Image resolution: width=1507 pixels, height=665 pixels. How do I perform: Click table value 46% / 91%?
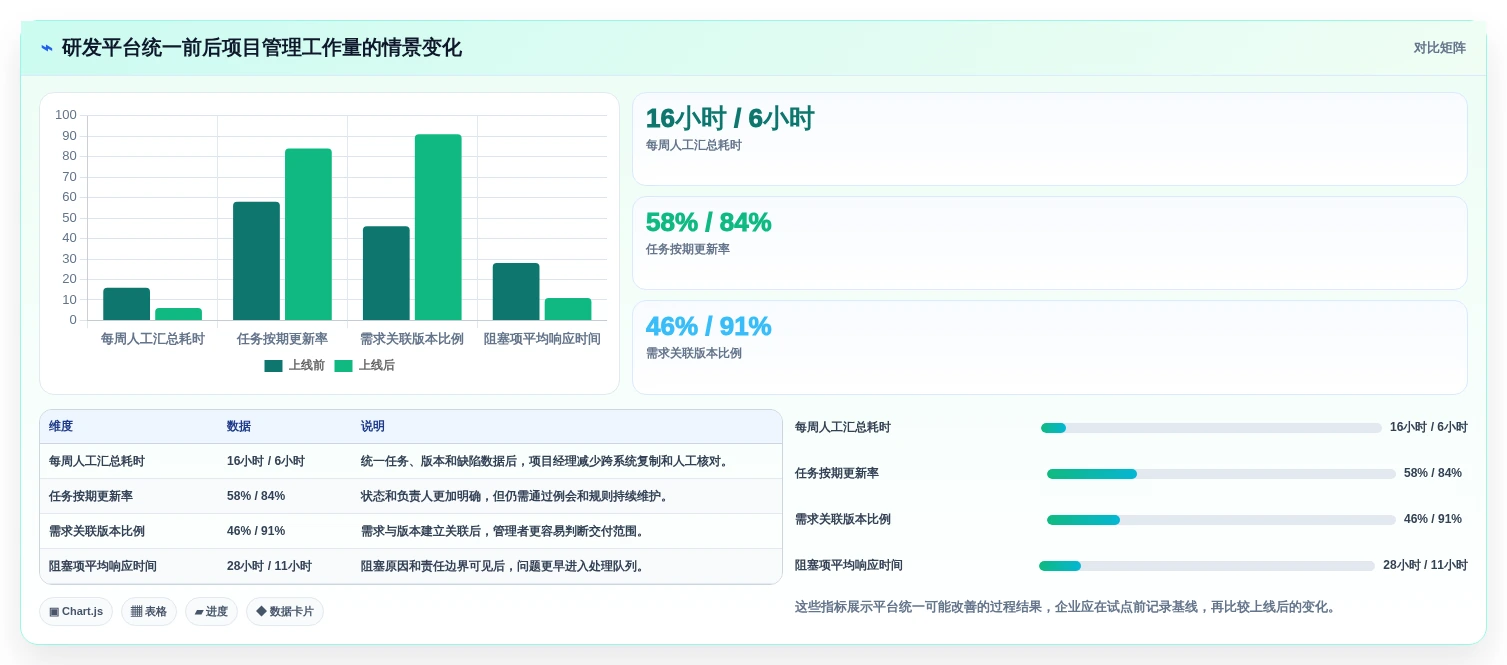tap(256, 531)
